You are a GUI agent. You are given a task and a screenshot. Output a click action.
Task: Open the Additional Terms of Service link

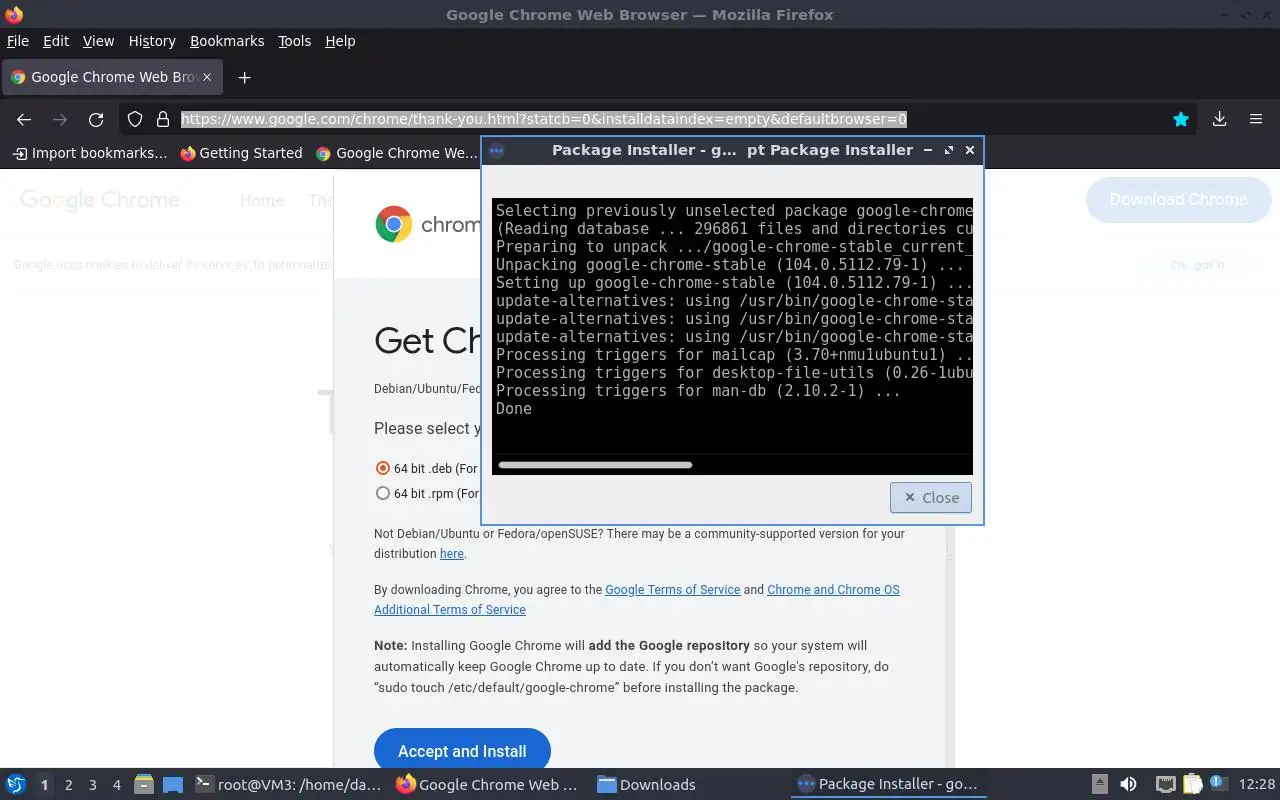point(450,609)
